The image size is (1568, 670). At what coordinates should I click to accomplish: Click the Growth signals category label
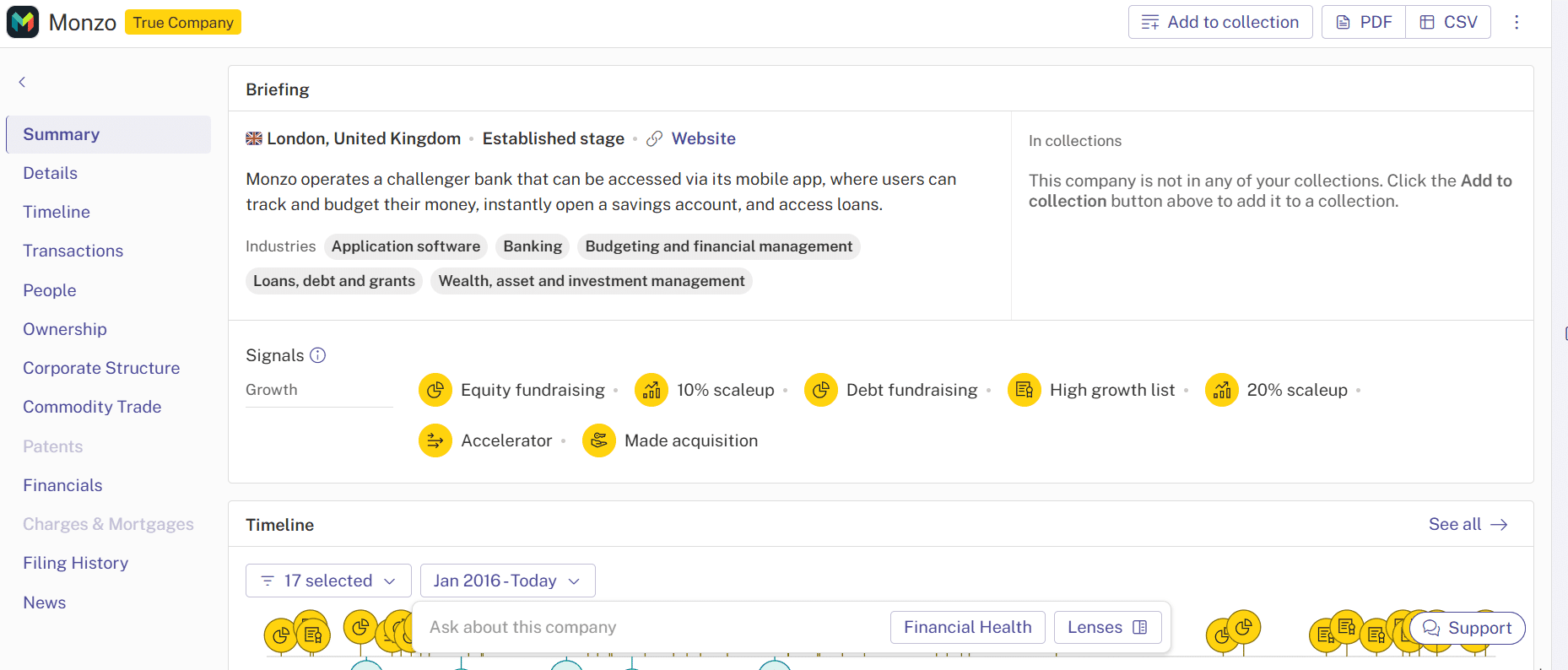pyautogui.click(x=272, y=390)
